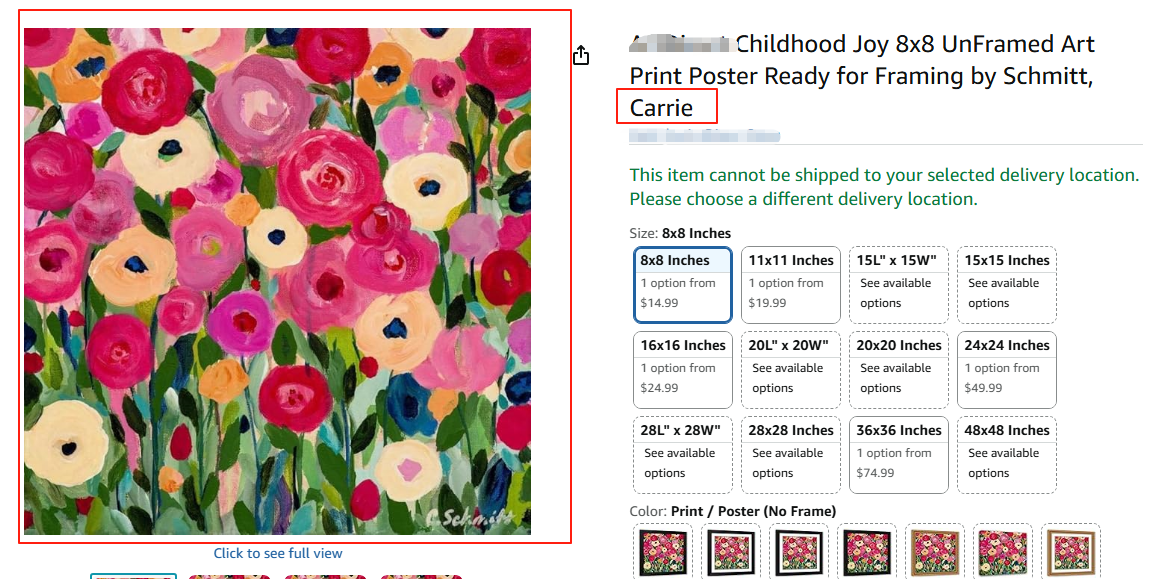Choose the 20L" x 20W" size option
Screen dimensions: 1159x579
[x=791, y=370]
